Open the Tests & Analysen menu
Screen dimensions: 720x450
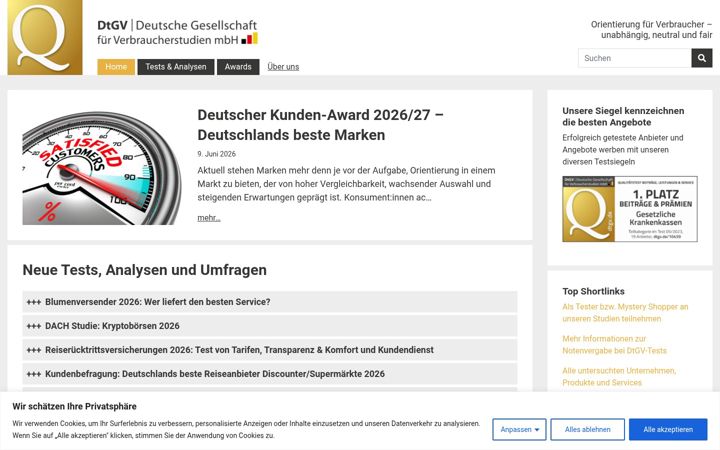[176, 67]
